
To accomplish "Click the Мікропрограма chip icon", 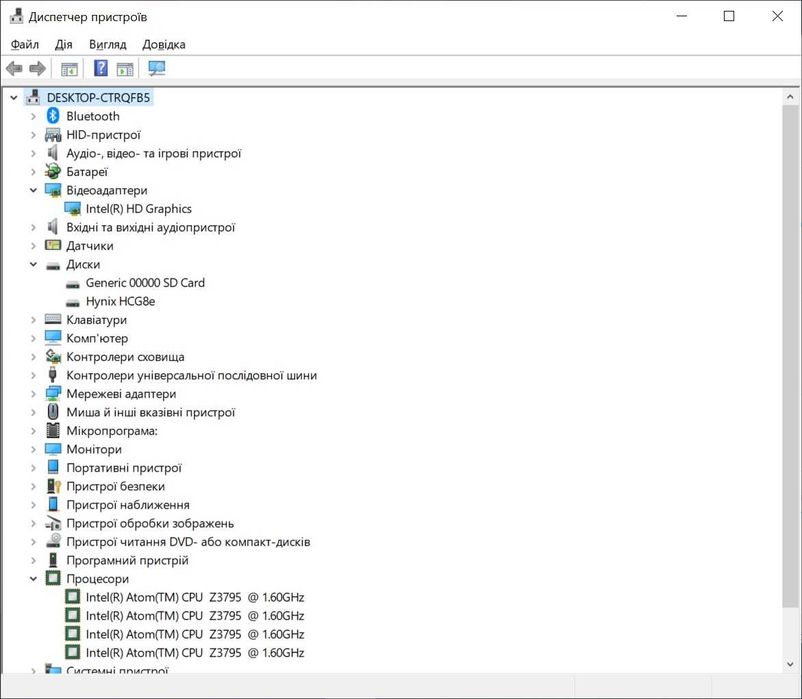I will tap(53, 430).
